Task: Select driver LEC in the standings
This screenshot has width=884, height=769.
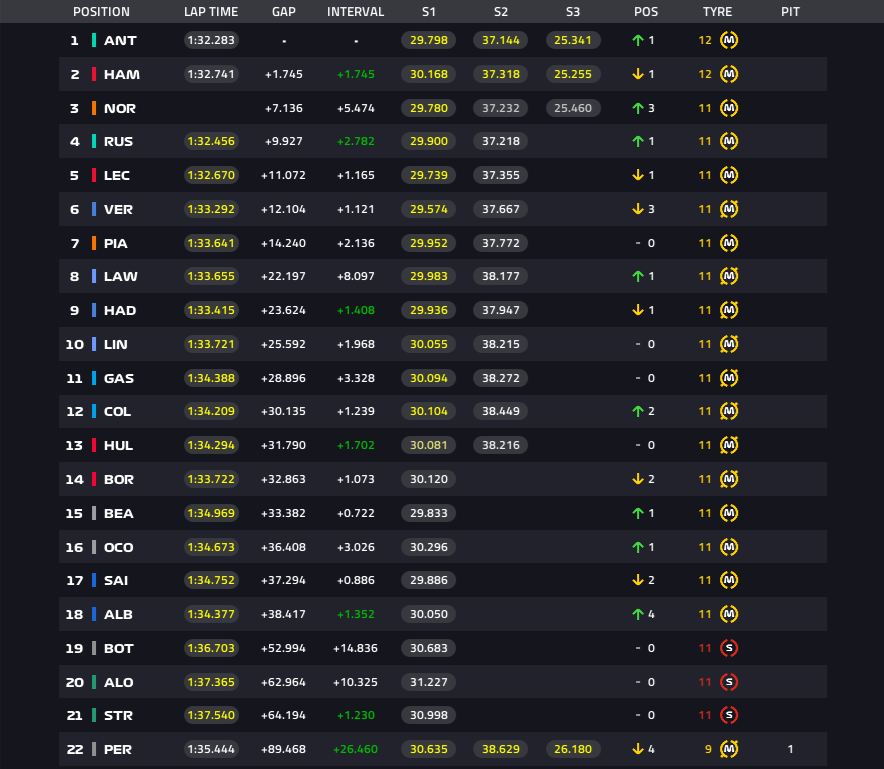Action: [117, 175]
